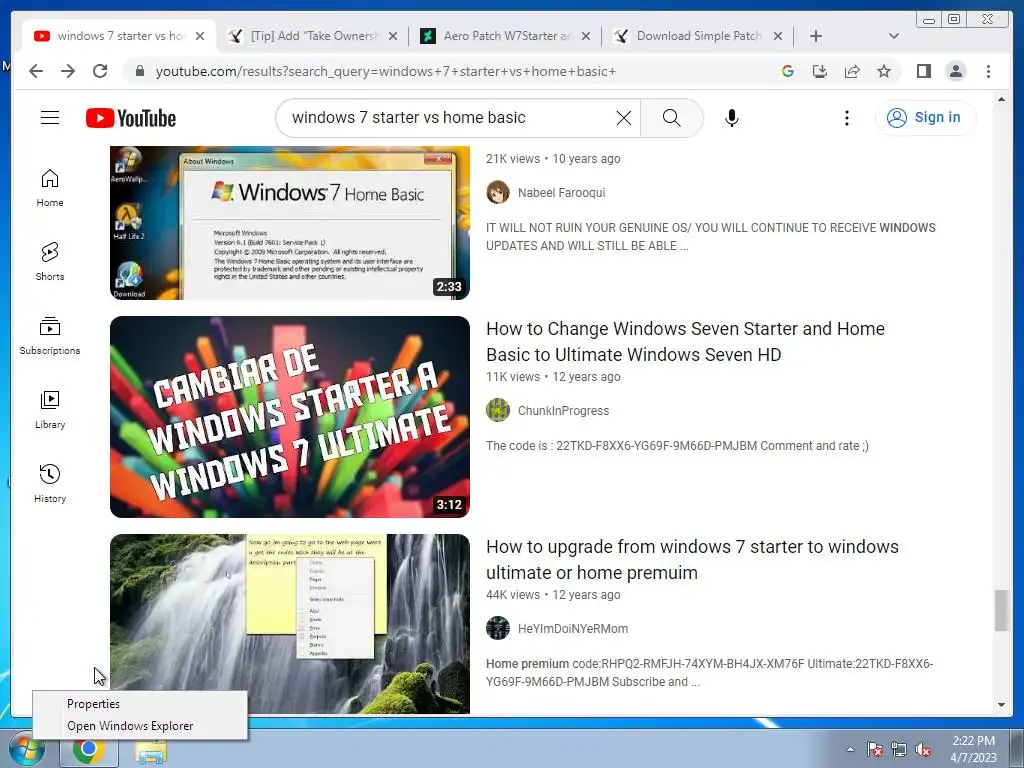Click the Sign in button
The height and width of the screenshot is (768, 1024).
tap(925, 118)
